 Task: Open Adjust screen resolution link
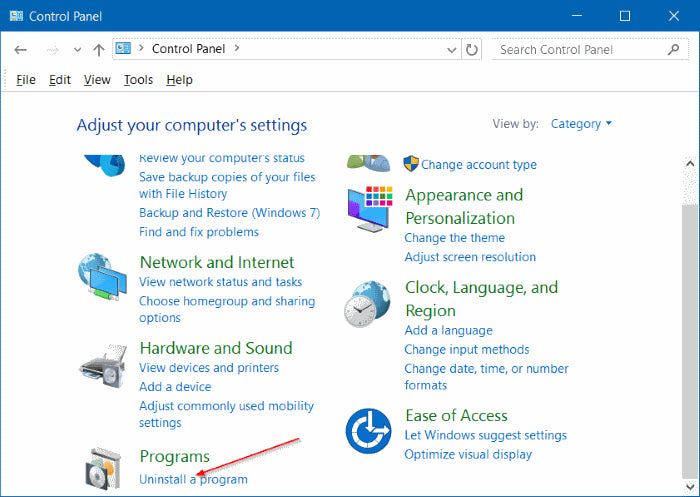click(469, 257)
